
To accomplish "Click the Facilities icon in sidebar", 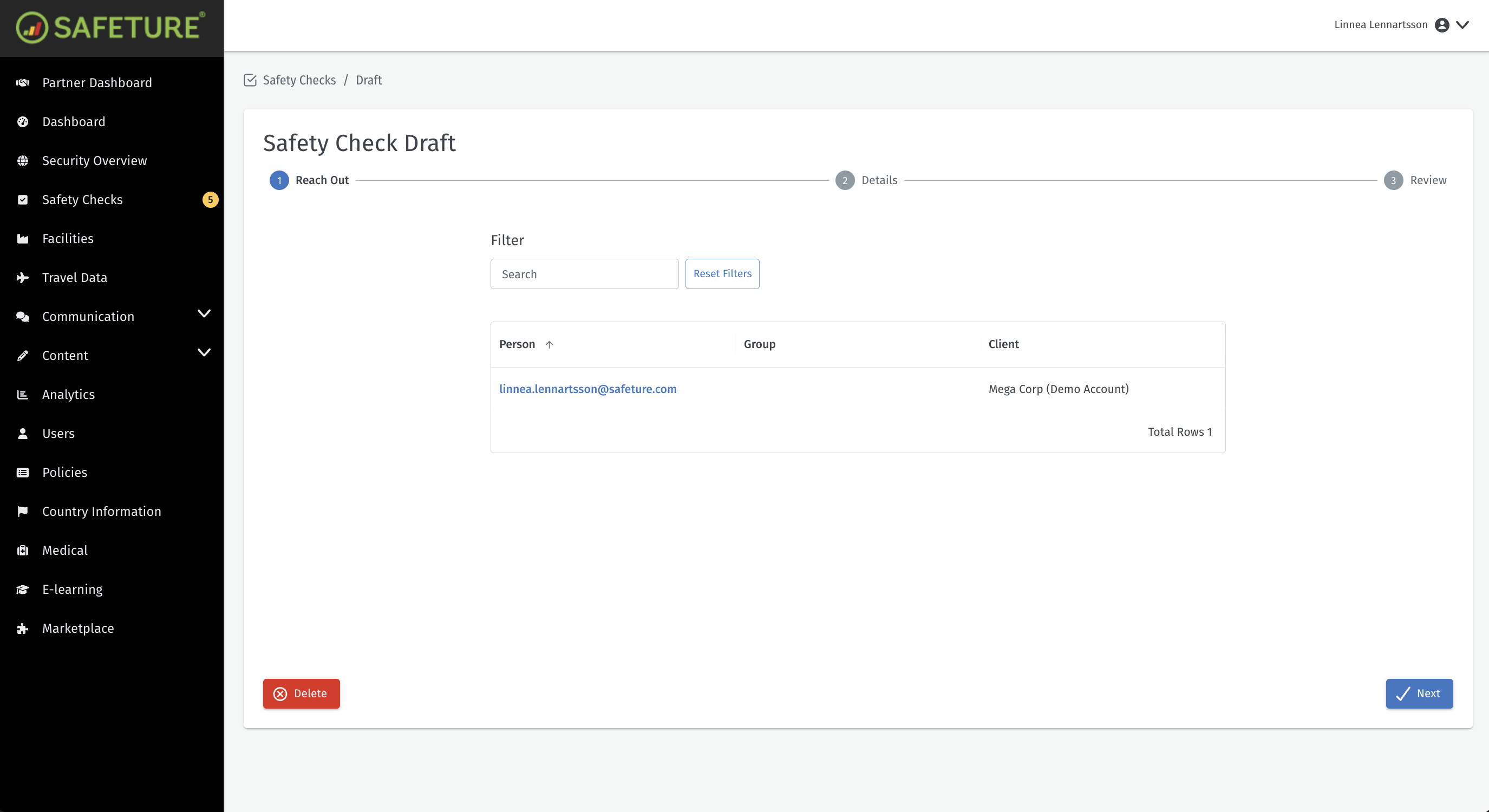I will [23, 238].
